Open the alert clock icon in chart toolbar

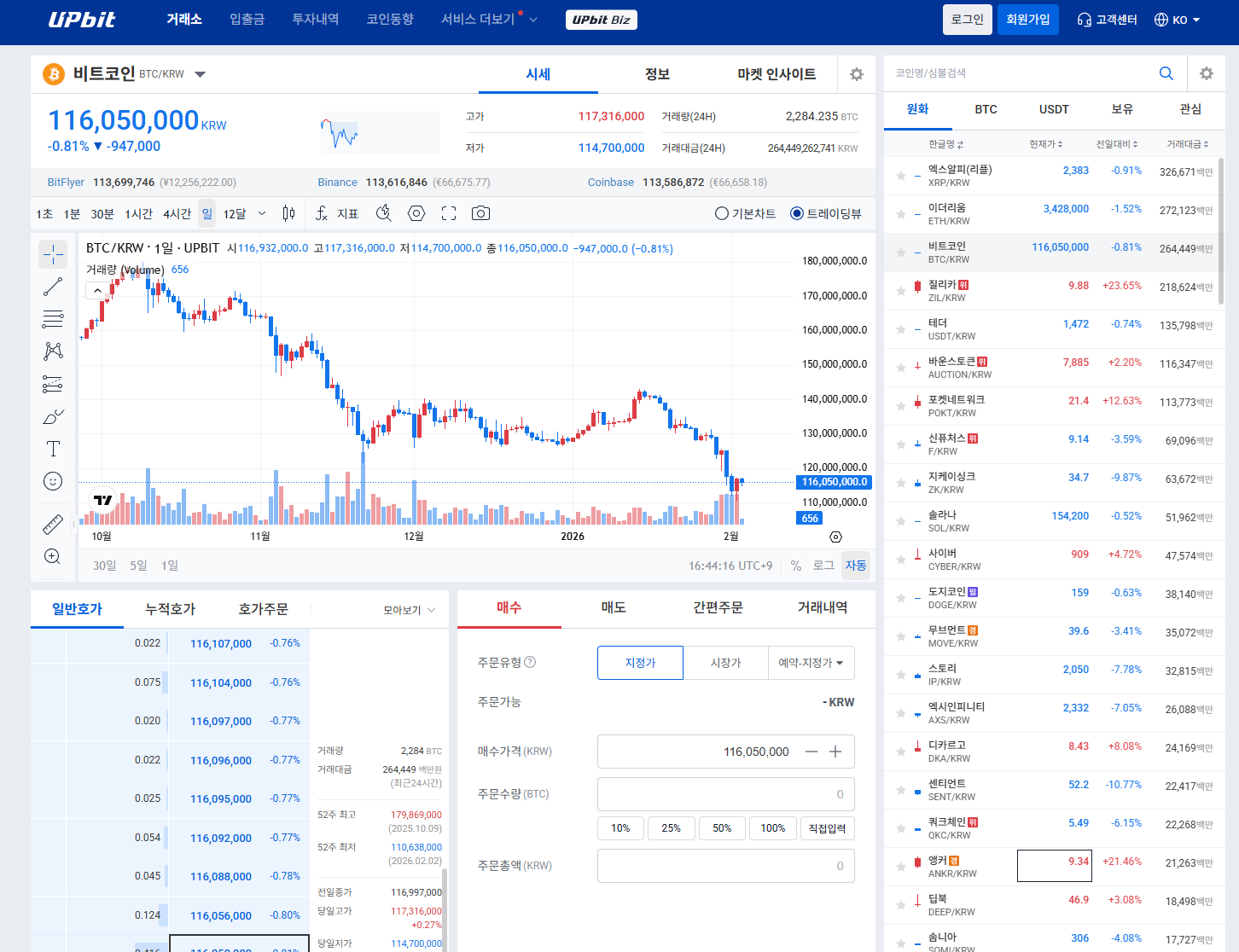[x=384, y=213]
